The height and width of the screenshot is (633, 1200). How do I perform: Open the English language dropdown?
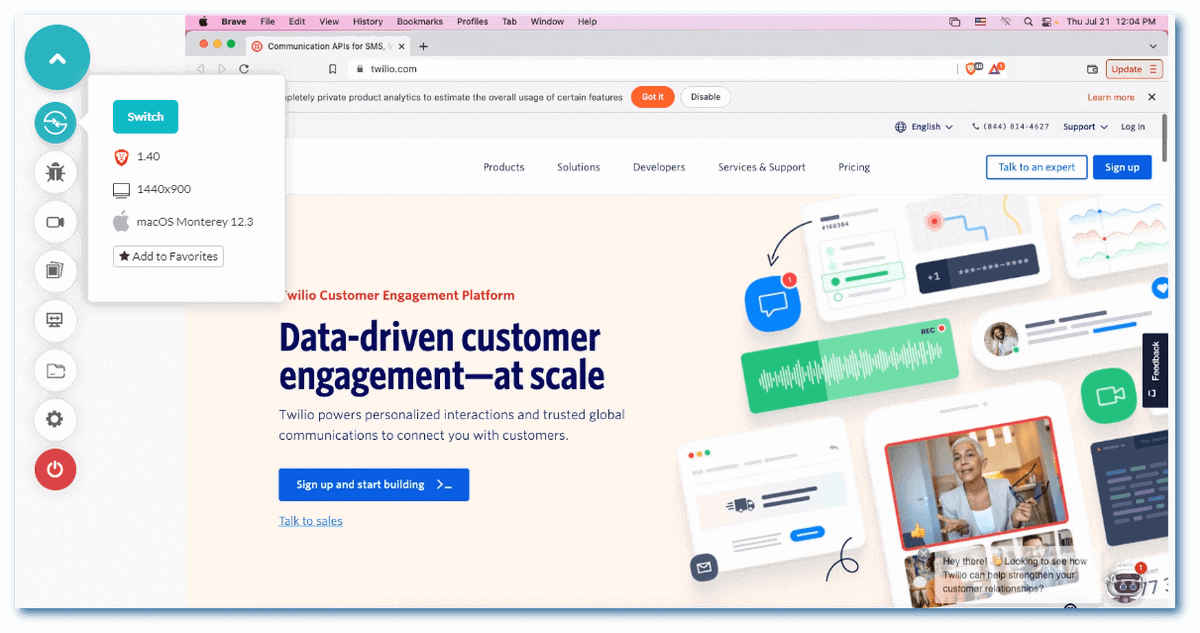click(x=922, y=126)
